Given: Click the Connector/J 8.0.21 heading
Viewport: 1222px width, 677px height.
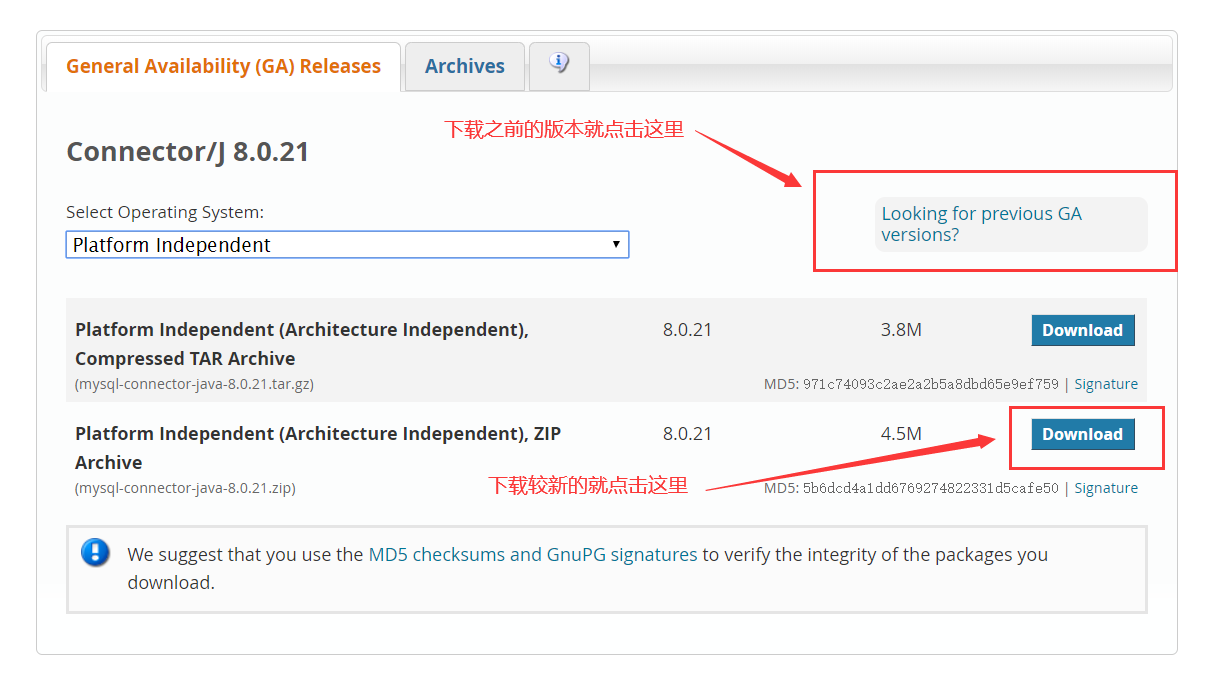Looking at the screenshot, I should (x=188, y=151).
